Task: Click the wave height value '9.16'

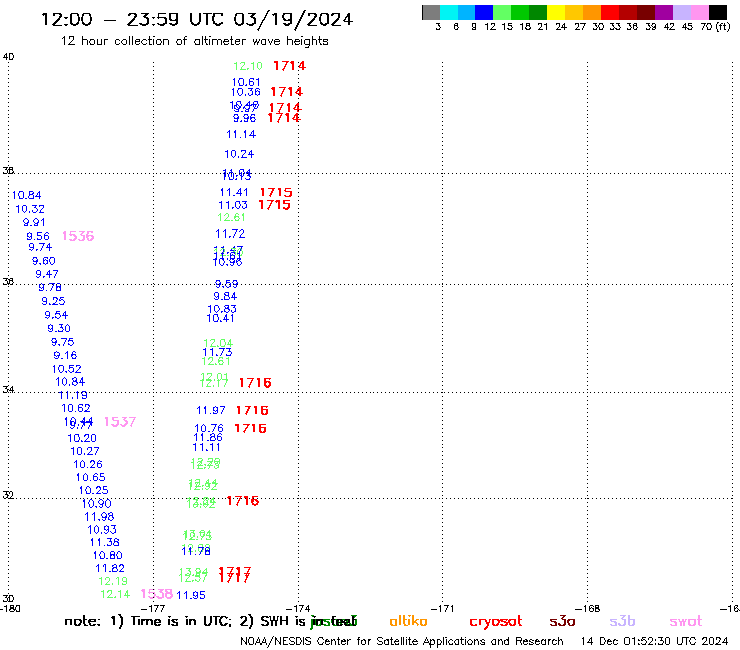Action: point(65,355)
